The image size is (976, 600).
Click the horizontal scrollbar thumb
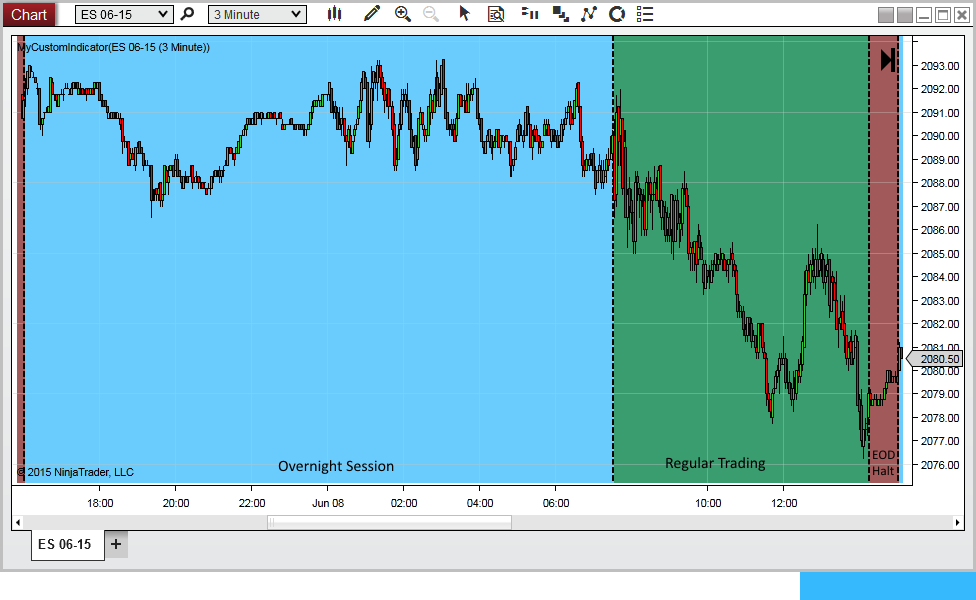pyautogui.click(x=389, y=523)
